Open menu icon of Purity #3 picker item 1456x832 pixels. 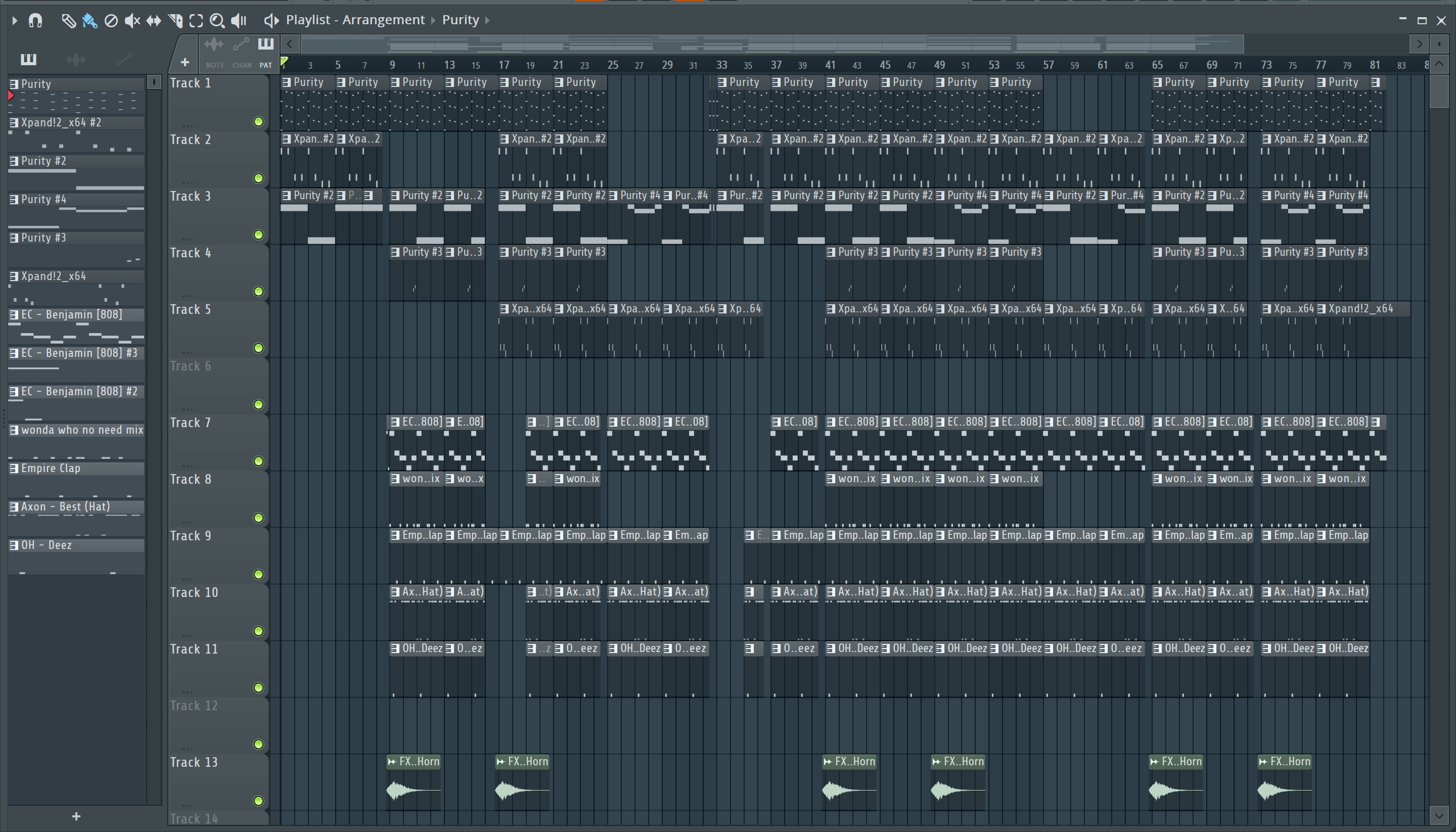click(14, 238)
